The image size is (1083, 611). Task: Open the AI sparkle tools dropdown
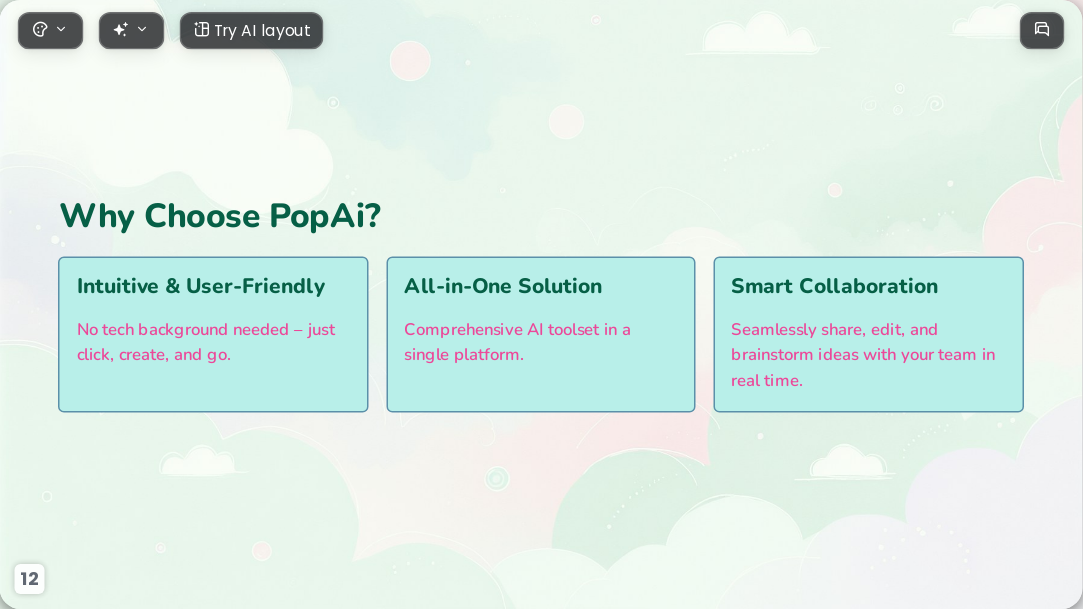[x=131, y=30]
